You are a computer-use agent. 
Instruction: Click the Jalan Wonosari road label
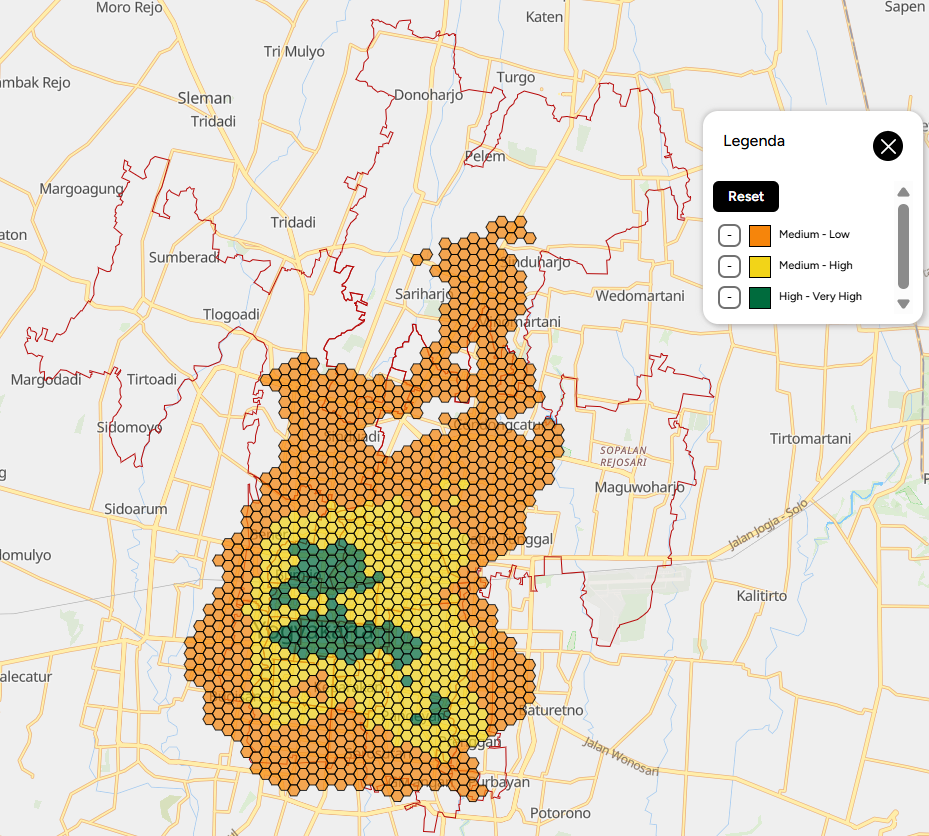pyautogui.click(x=620, y=756)
